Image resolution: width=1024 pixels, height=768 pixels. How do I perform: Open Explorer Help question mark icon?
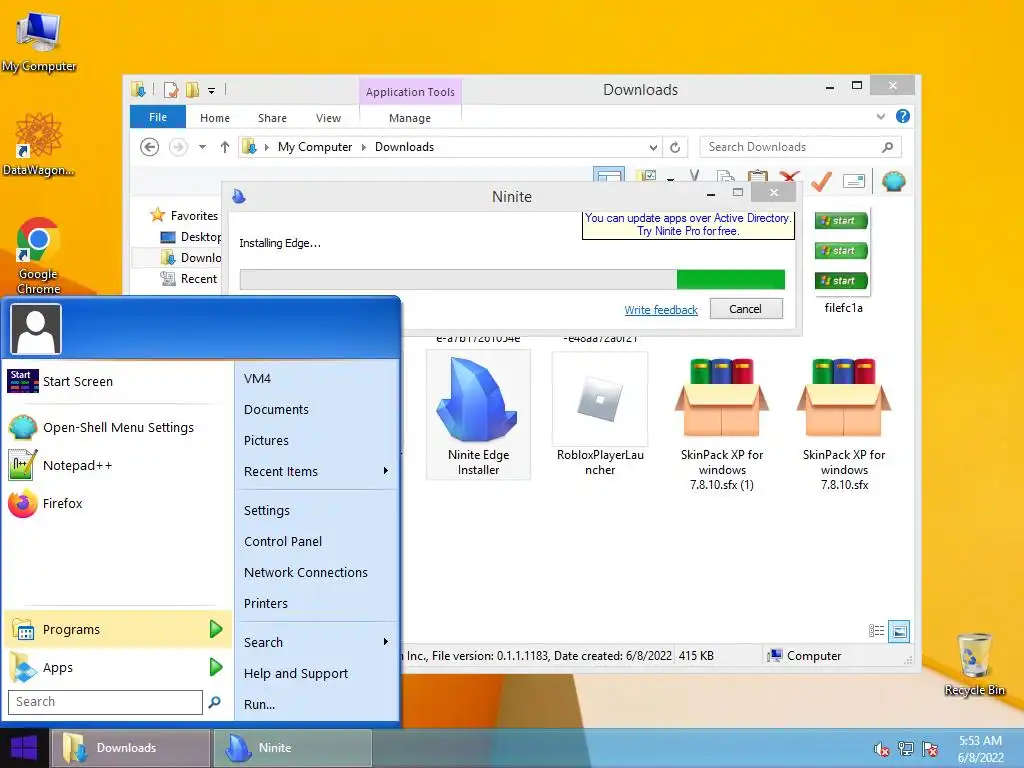(x=903, y=116)
